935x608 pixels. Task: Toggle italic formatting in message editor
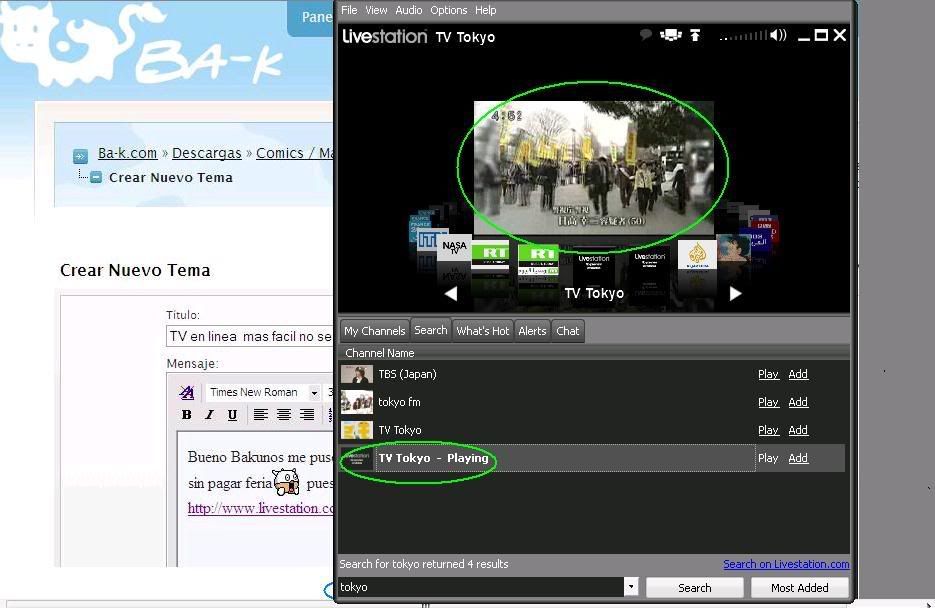pos(209,415)
